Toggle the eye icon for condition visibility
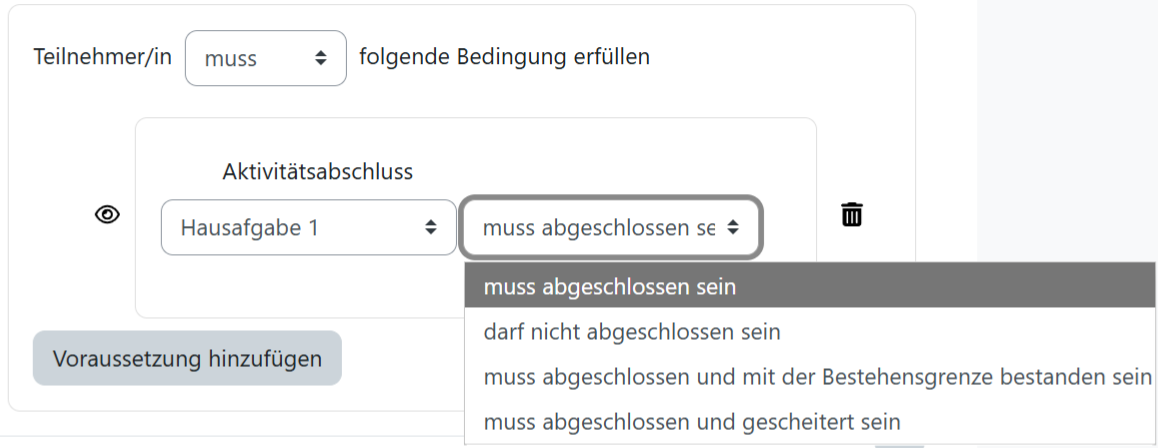The image size is (1158, 448). point(107,214)
